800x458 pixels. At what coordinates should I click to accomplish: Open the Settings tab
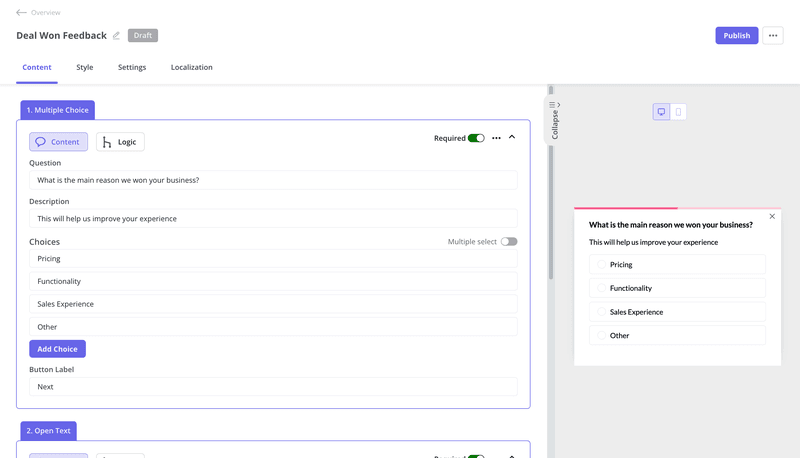(x=132, y=67)
